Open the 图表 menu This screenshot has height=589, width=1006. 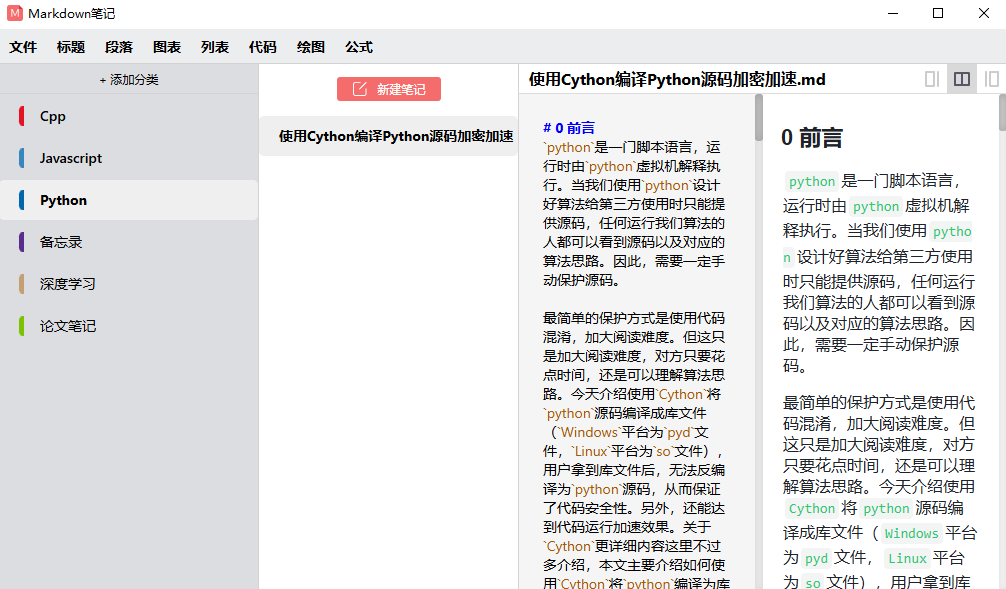167,47
